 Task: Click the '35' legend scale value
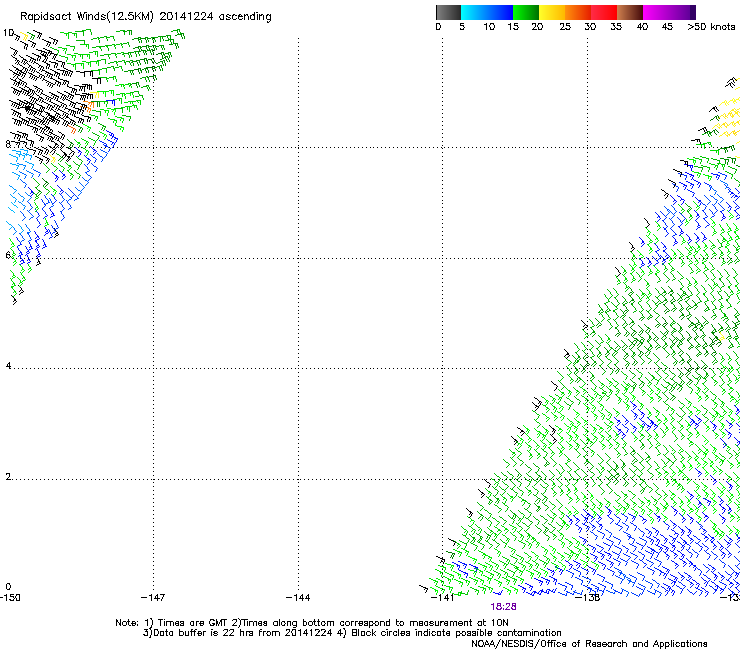click(616, 27)
